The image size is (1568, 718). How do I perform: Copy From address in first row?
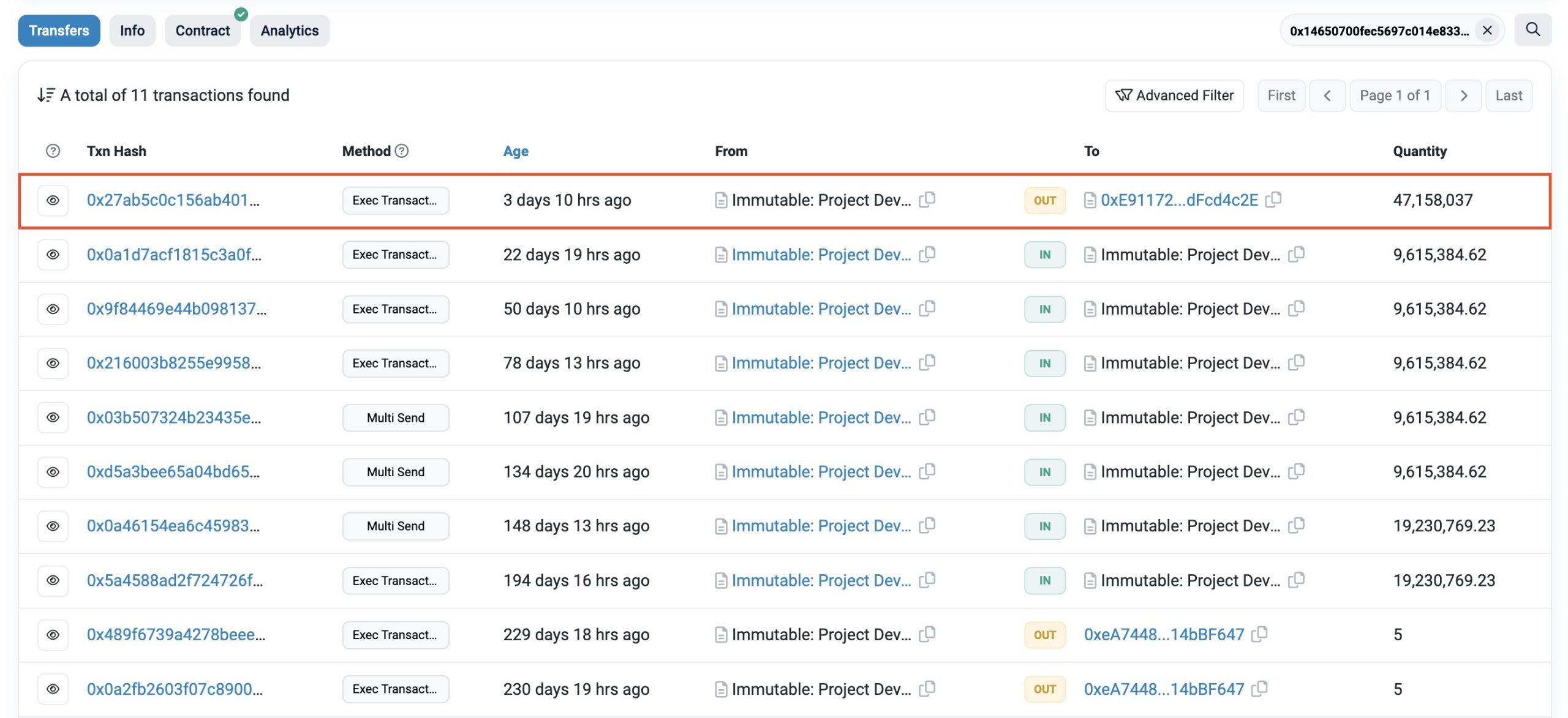927,200
